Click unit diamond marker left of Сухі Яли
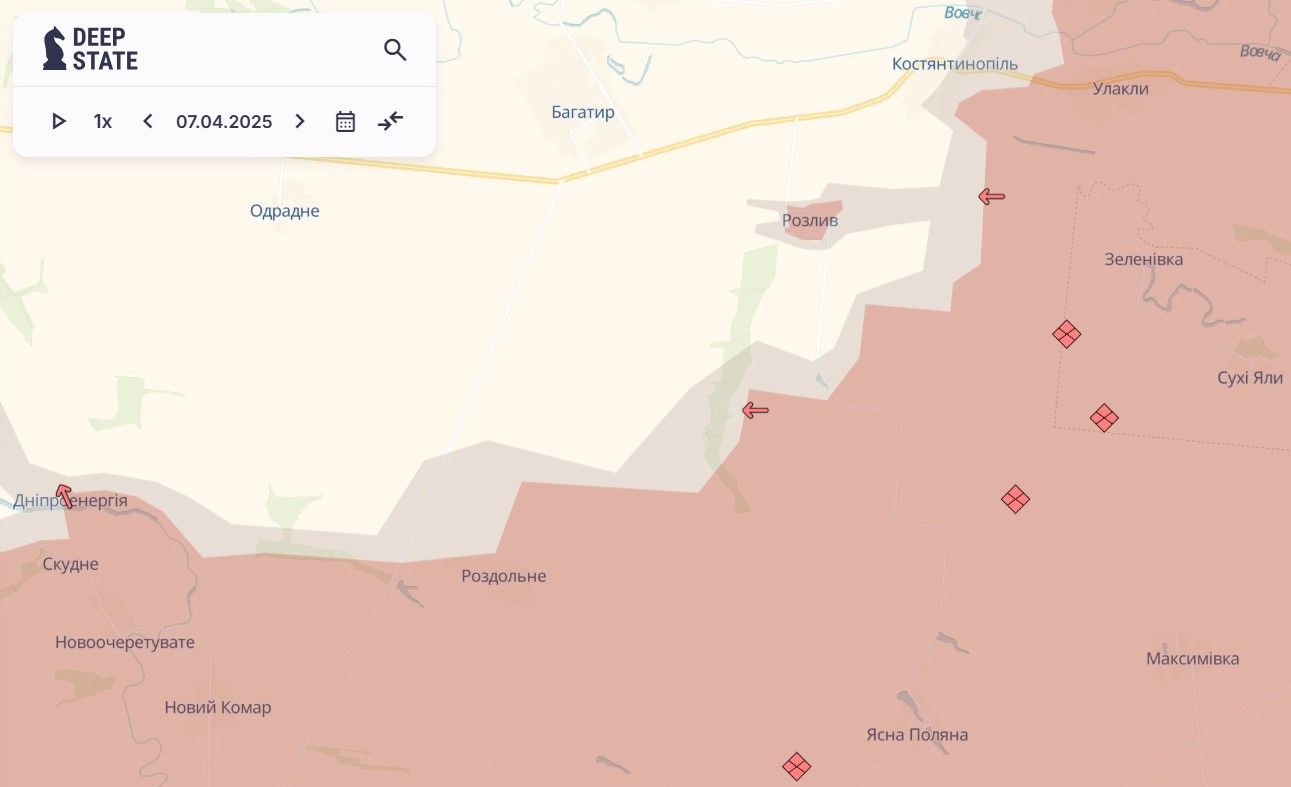 (1104, 417)
